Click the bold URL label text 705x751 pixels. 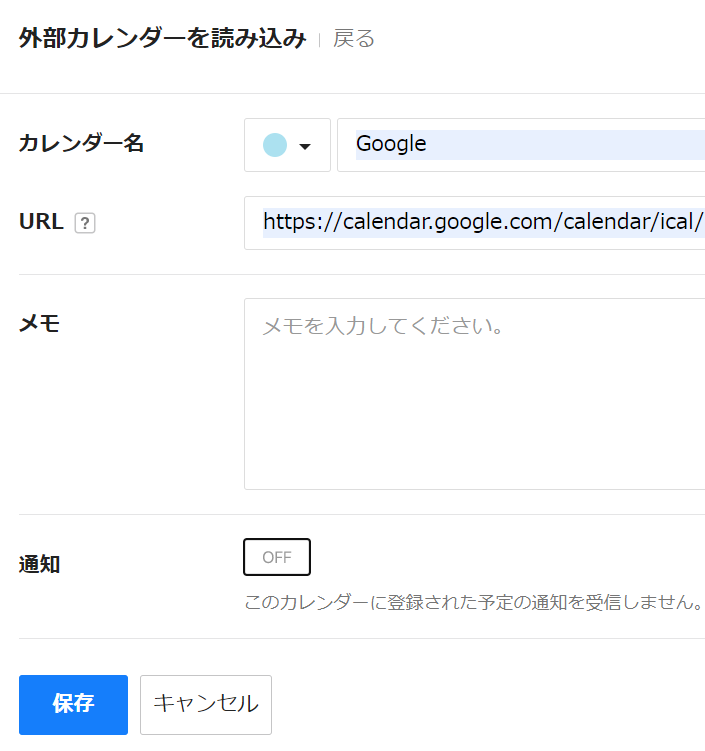tap(41, 222)
